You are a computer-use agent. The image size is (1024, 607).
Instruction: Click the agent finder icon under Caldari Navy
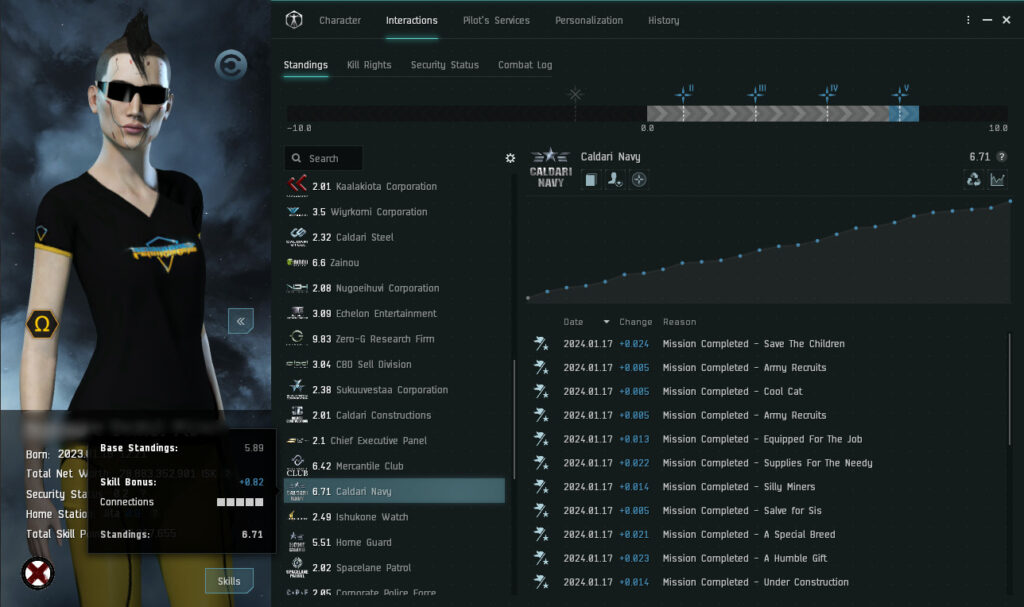pos(615,180)
